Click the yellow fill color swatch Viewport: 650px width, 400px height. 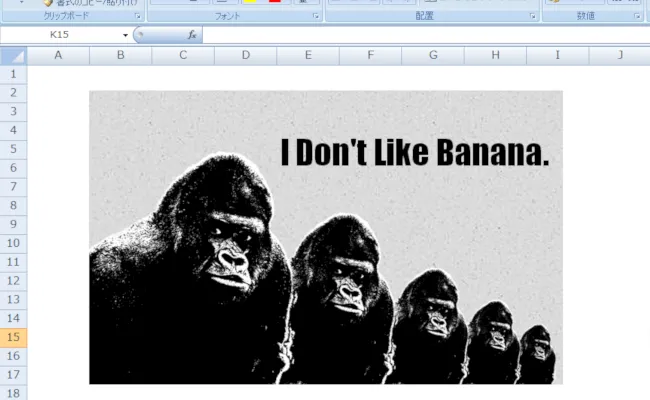250,2
